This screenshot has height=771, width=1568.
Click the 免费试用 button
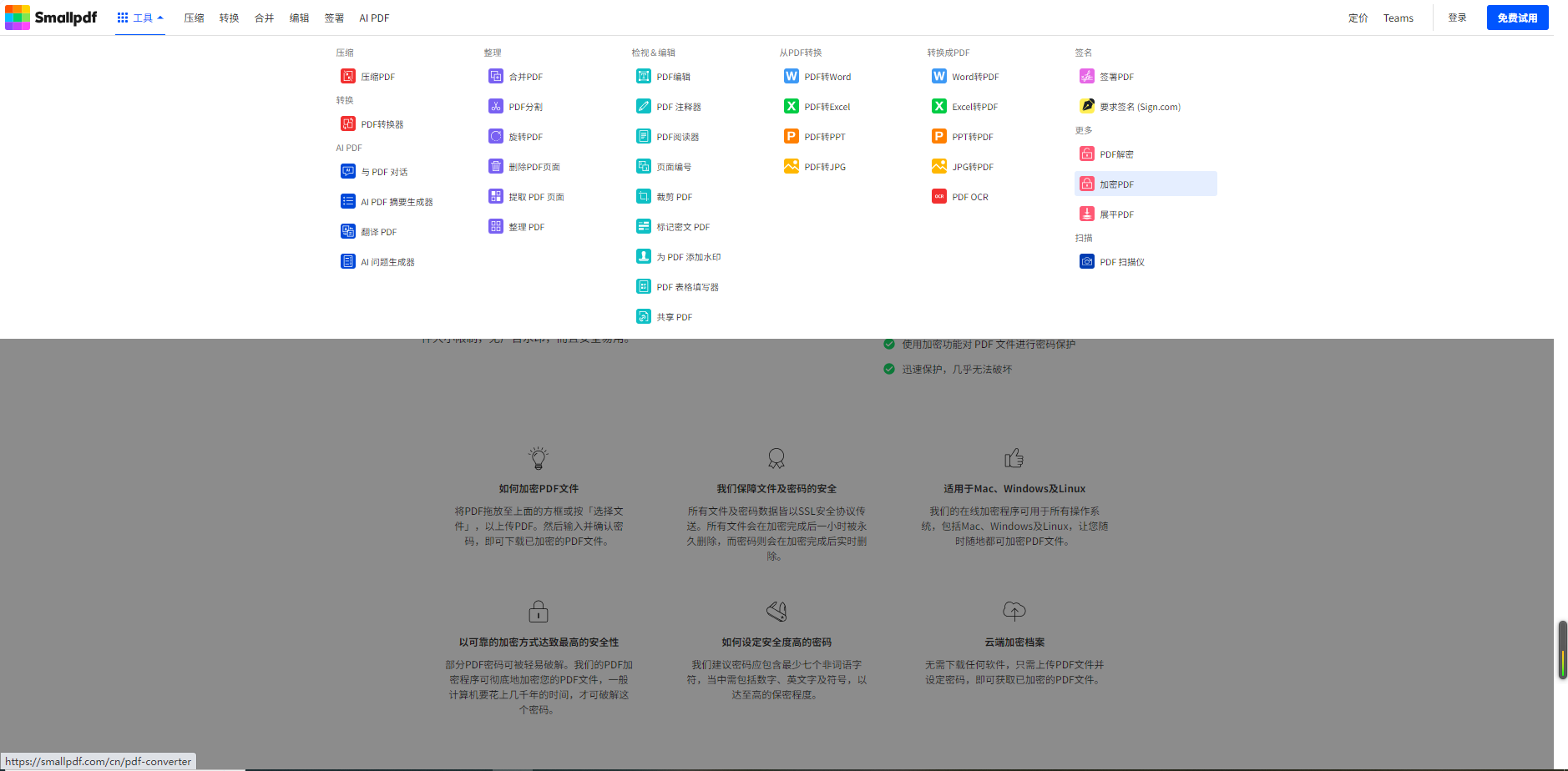click(1516, 18)
